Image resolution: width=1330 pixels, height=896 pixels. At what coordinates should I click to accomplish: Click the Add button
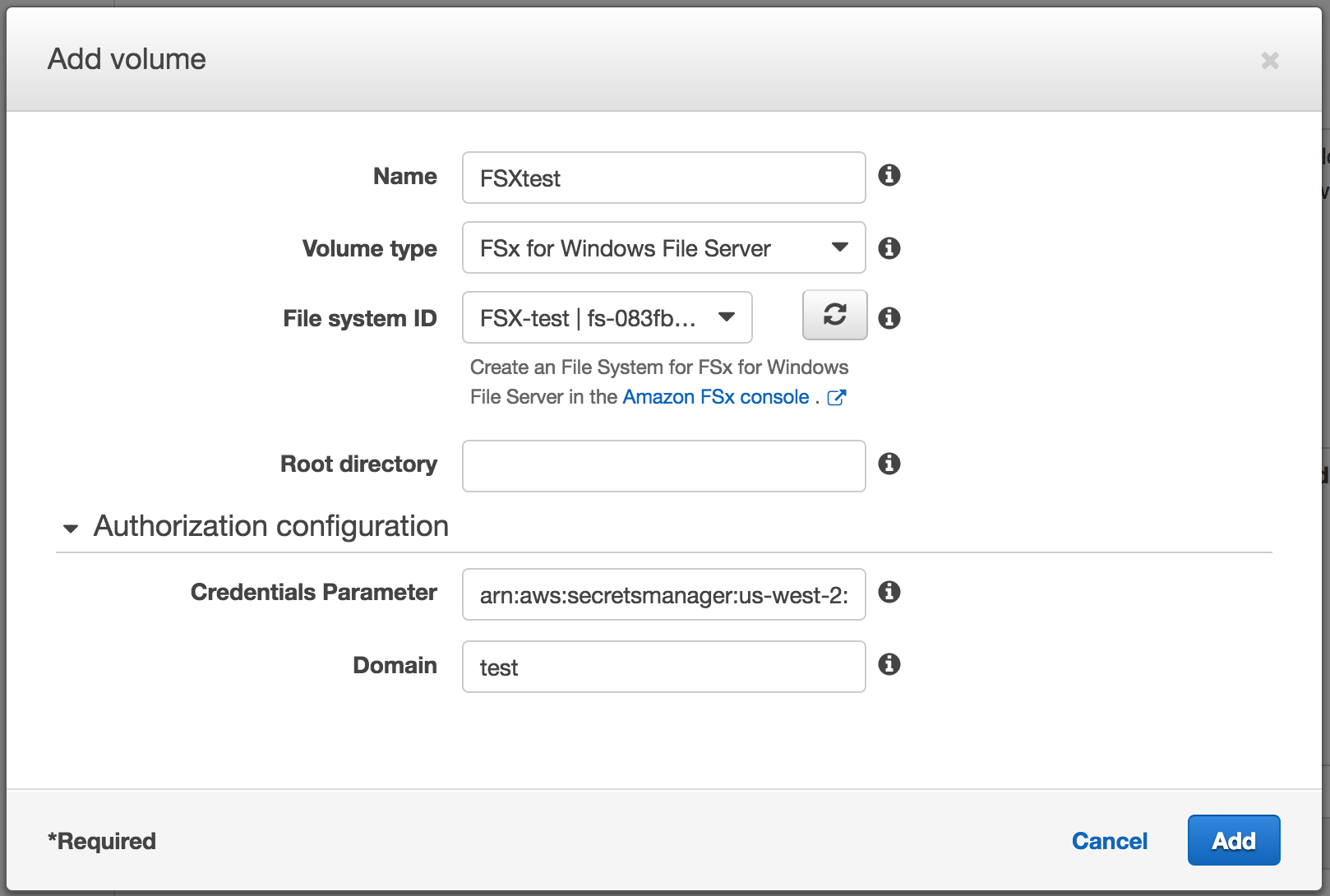coord(1234,840)
